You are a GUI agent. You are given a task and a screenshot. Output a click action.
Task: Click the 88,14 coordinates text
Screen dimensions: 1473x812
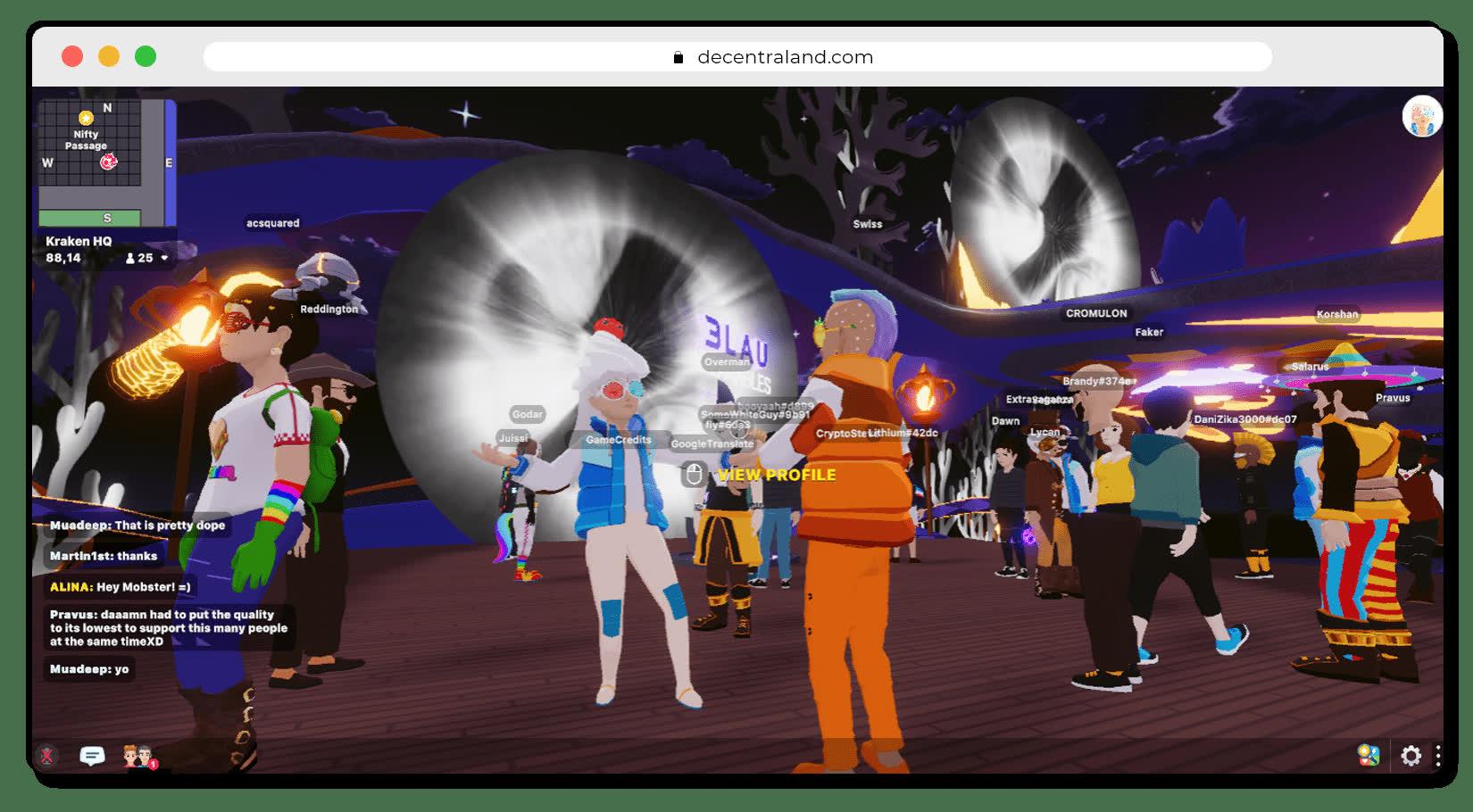tap(63, 258)
